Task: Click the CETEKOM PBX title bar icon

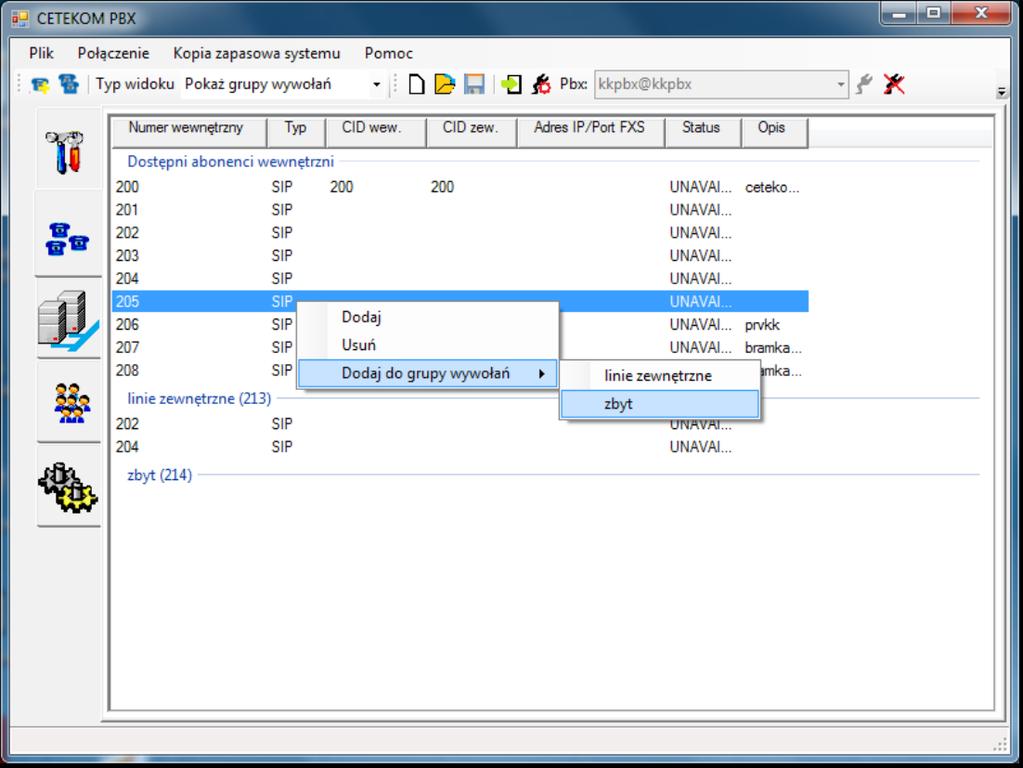Action: point(20,18)
